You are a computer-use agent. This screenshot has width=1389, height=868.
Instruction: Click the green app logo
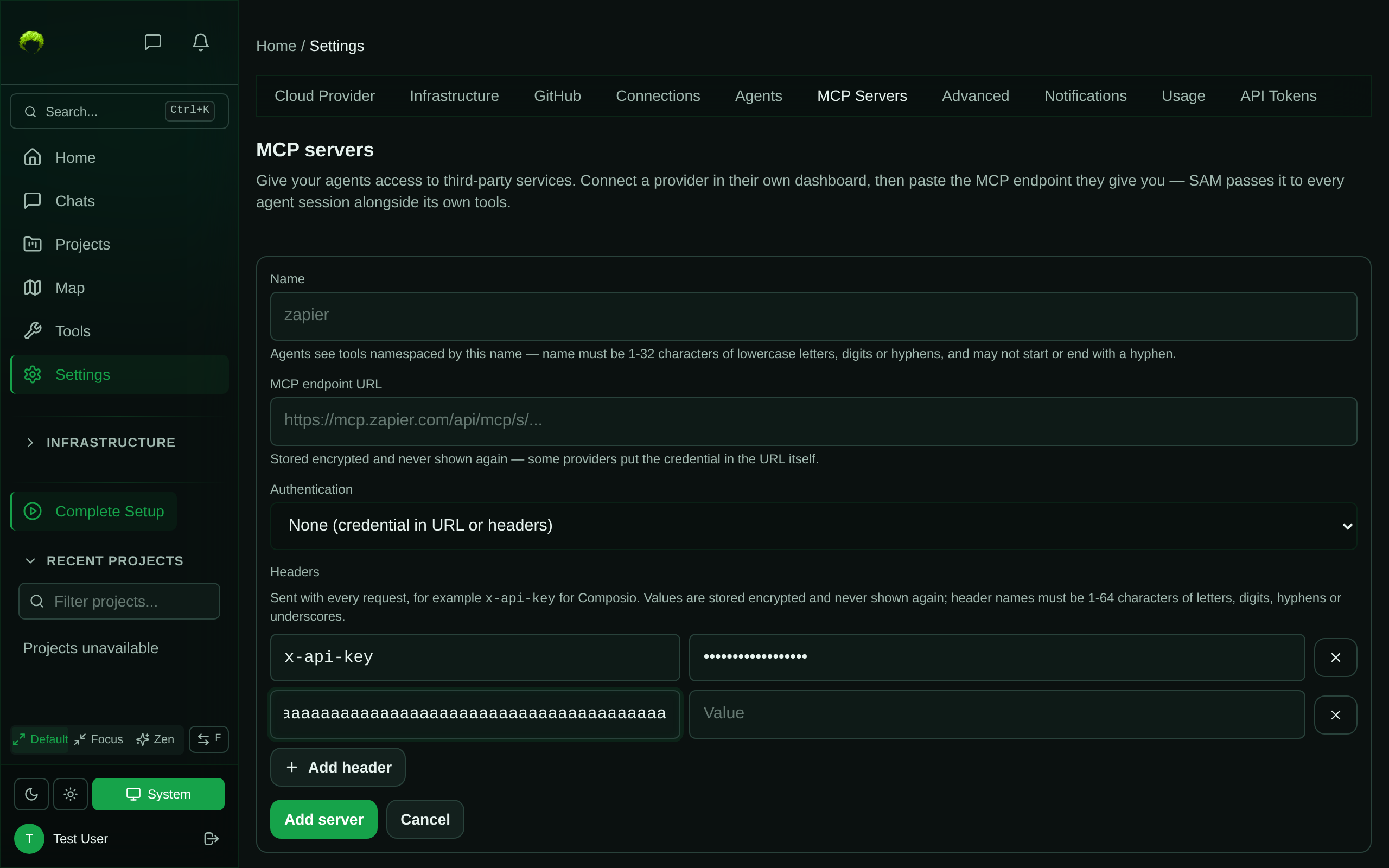[31, 42]
